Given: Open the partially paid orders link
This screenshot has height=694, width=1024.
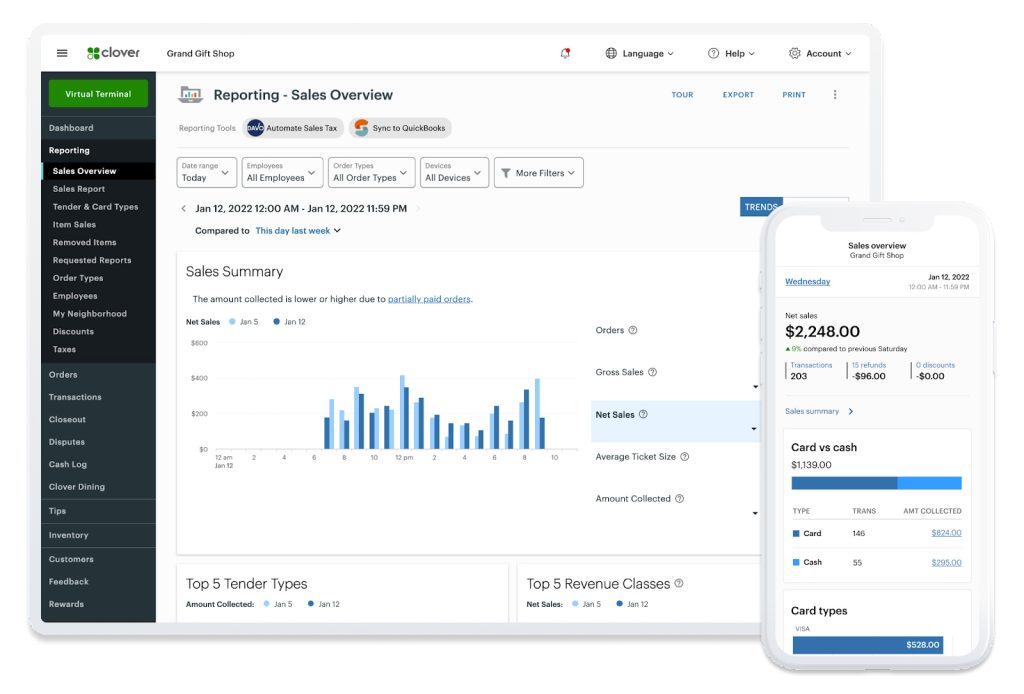Looking at the screenshot, I should pos(429,299).
